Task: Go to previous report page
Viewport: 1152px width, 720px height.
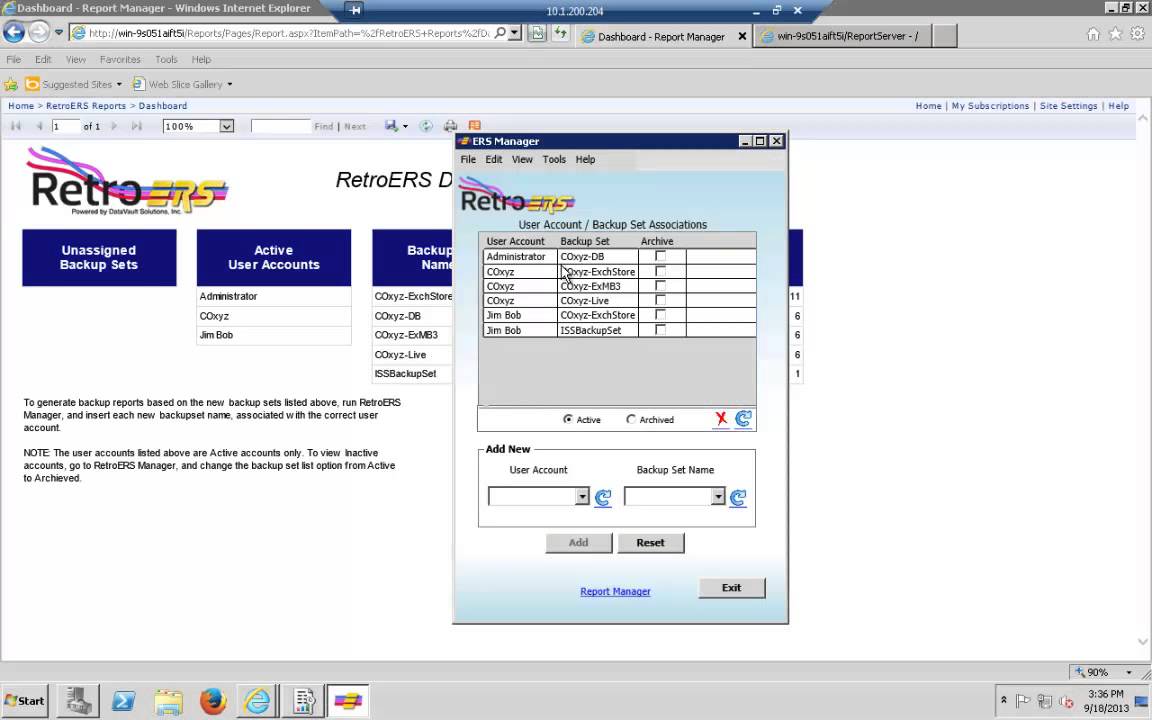Action: coord(39,126)
